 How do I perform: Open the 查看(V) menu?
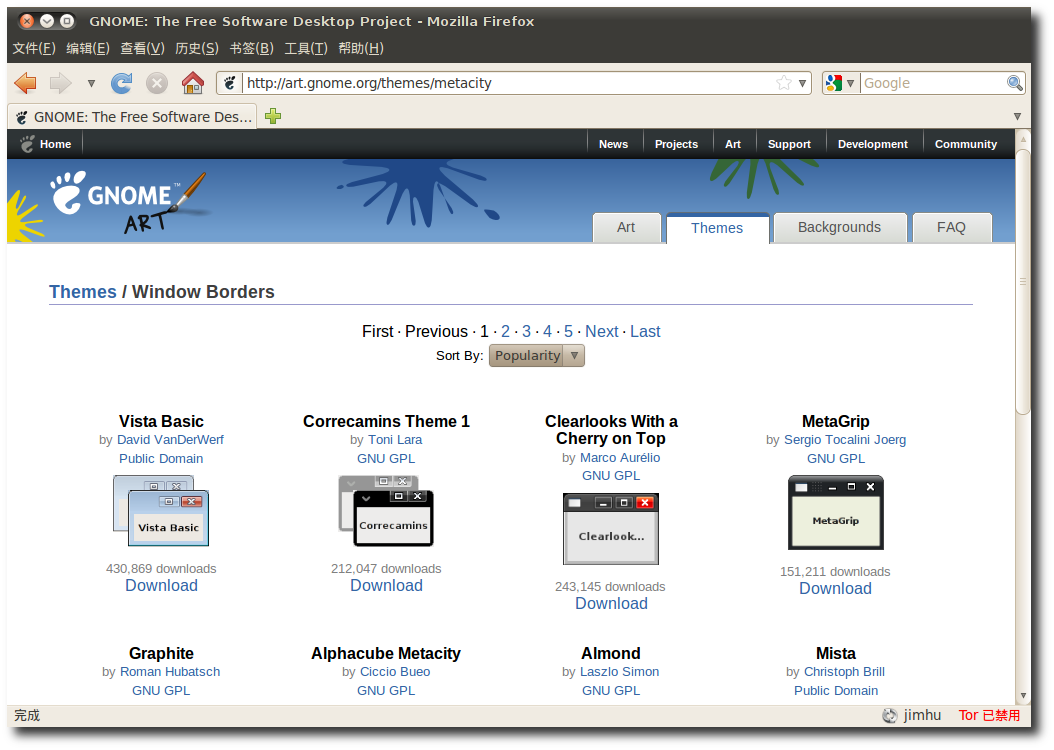pyautogui.click(x=143, y=48)
